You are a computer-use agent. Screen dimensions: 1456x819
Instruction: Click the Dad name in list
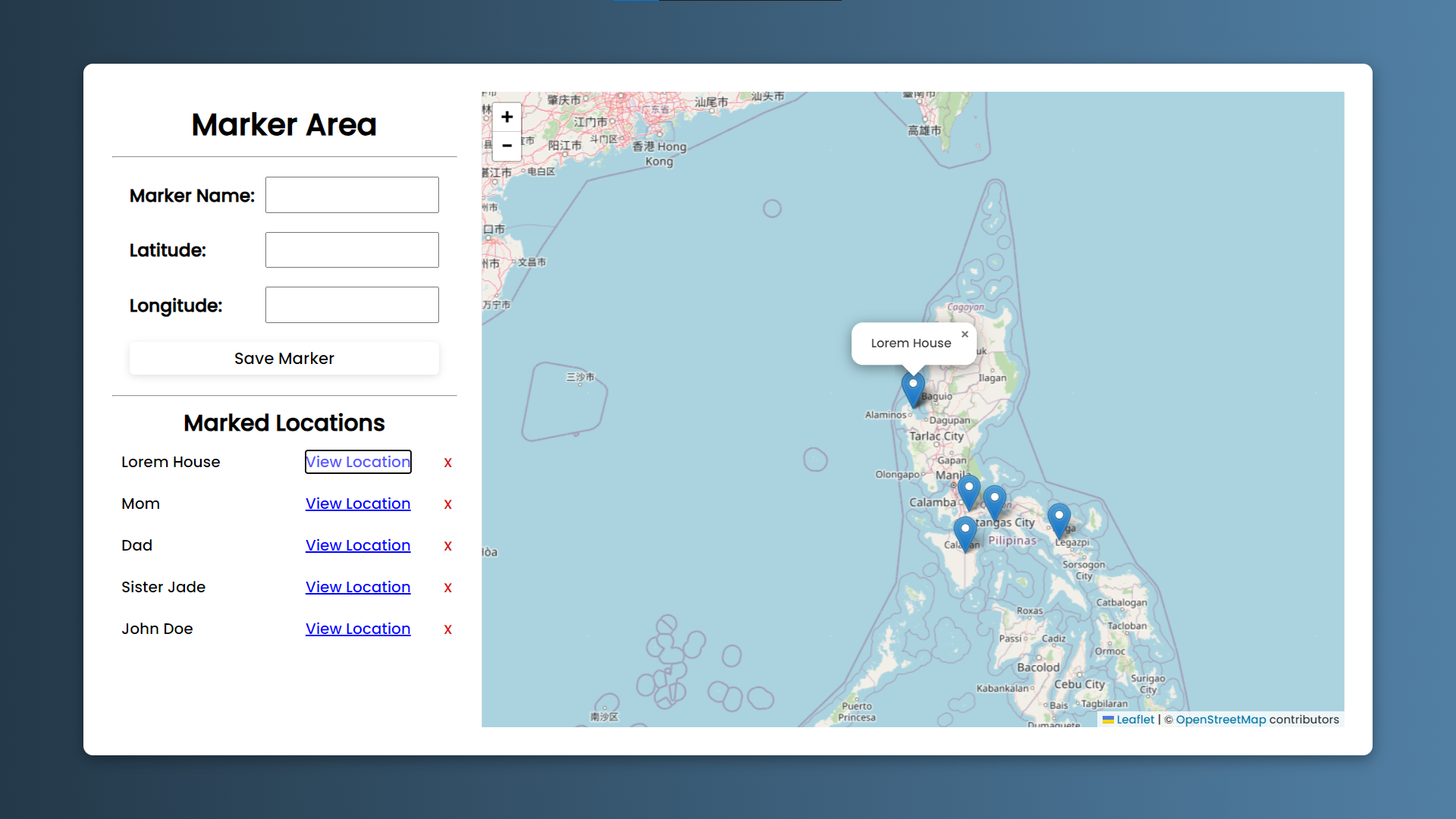point(136,545)
